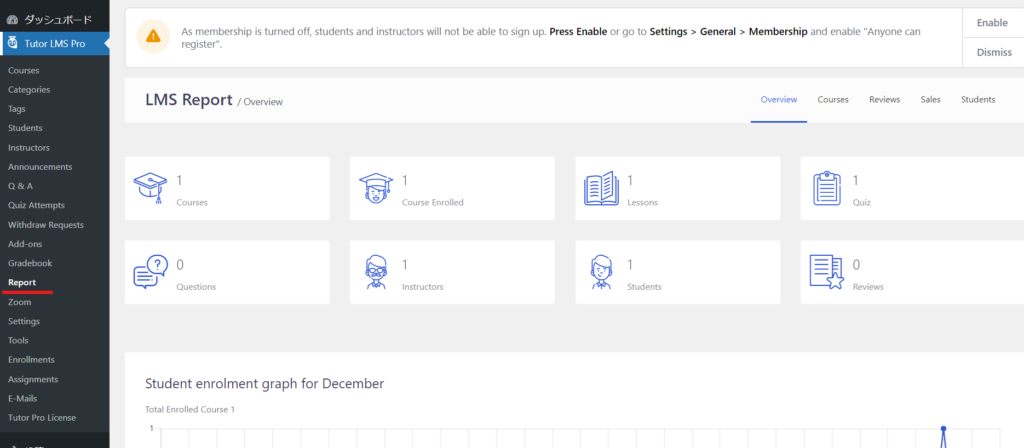This screenshot has width=1024, height=448.
Task: Click the Students avatar icon
Action: (x=601, y=271)
